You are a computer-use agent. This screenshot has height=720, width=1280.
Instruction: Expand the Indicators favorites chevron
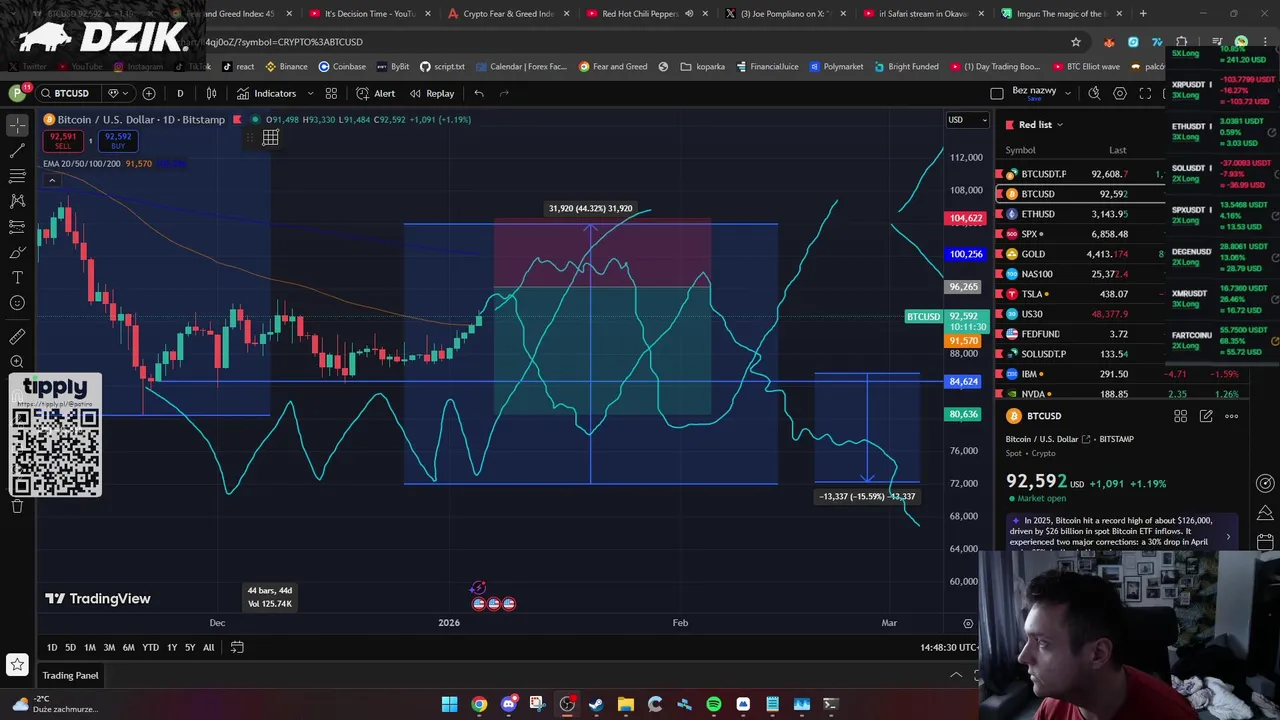pos(310,93)
